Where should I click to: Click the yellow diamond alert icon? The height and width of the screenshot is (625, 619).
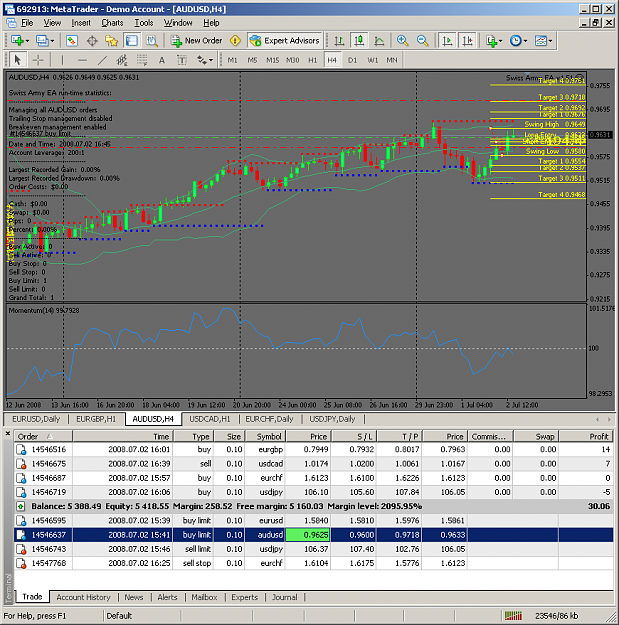(x=236, y=41)
